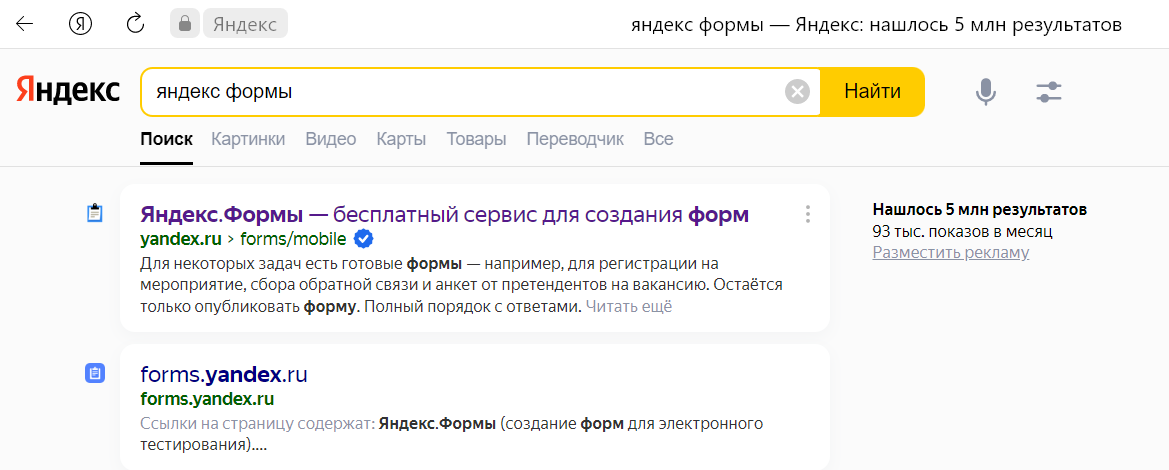Open the Разместить рекламу link
Screen dimensions: 1169x470
tap(951, 253)
